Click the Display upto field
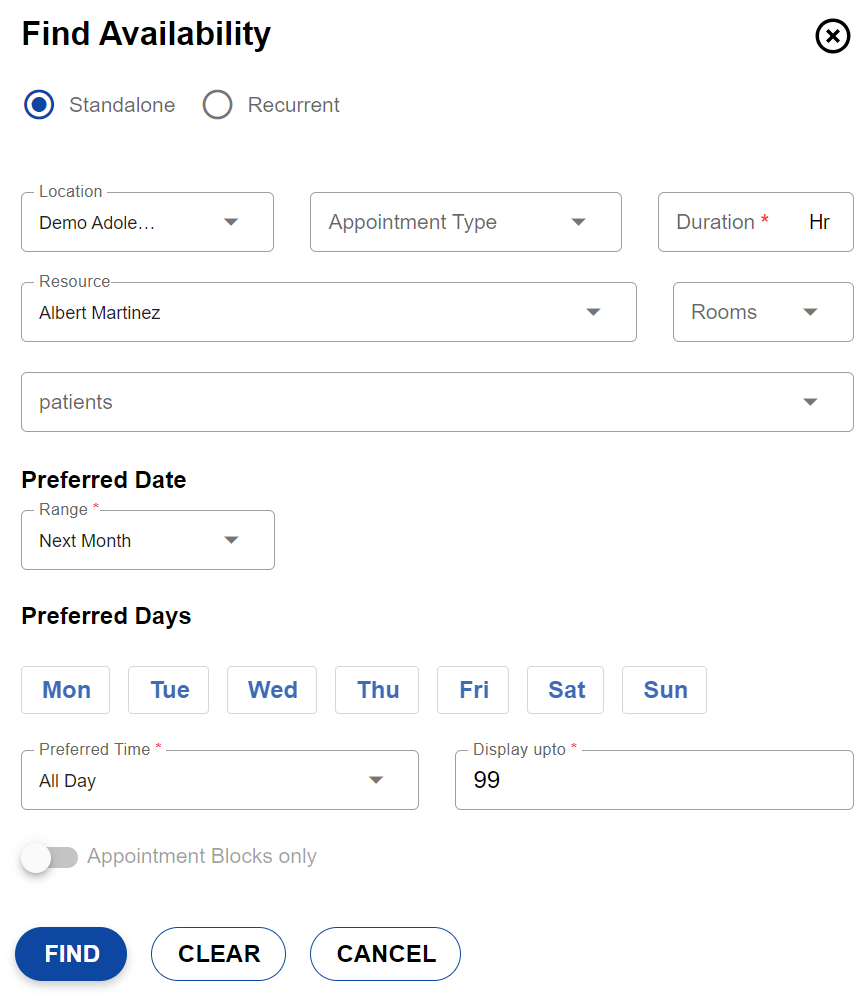 [x=653, y=780]
